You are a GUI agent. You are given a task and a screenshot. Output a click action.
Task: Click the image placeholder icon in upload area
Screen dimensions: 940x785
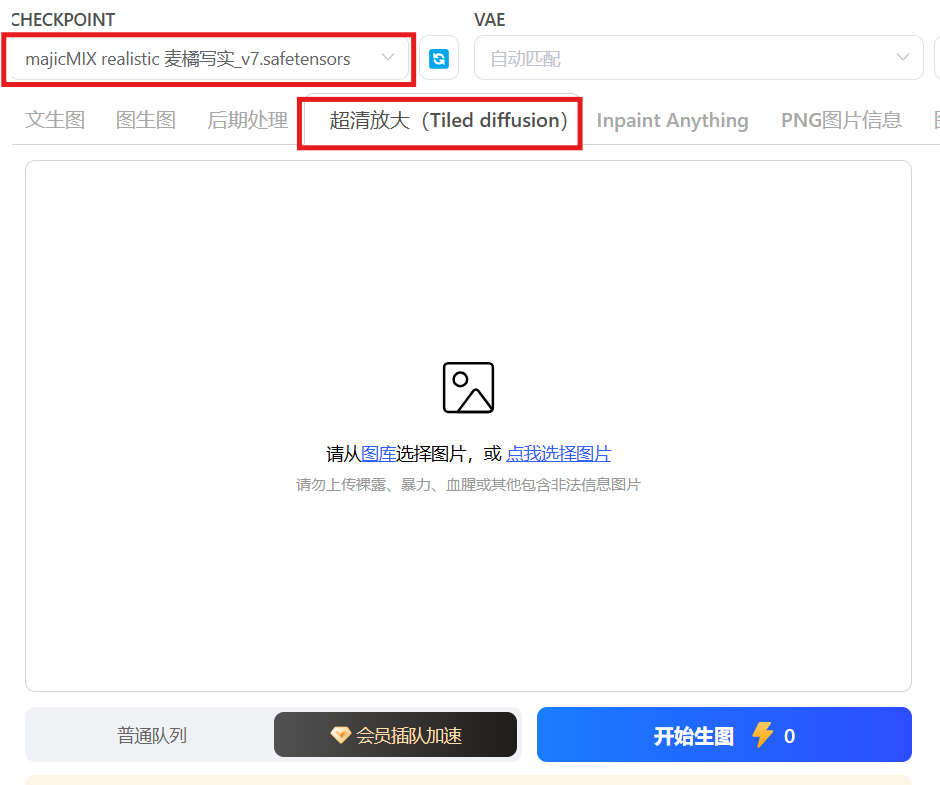coord(468,387)
